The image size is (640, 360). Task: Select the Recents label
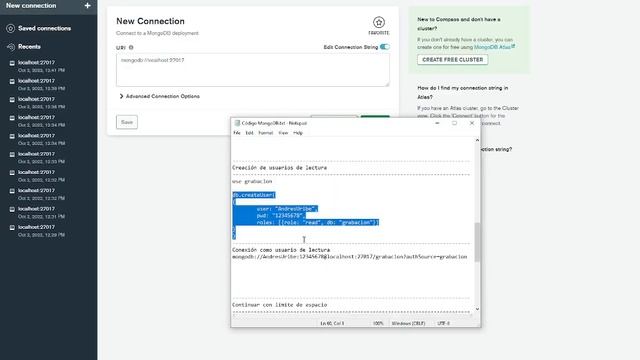(x=29, y=47)
